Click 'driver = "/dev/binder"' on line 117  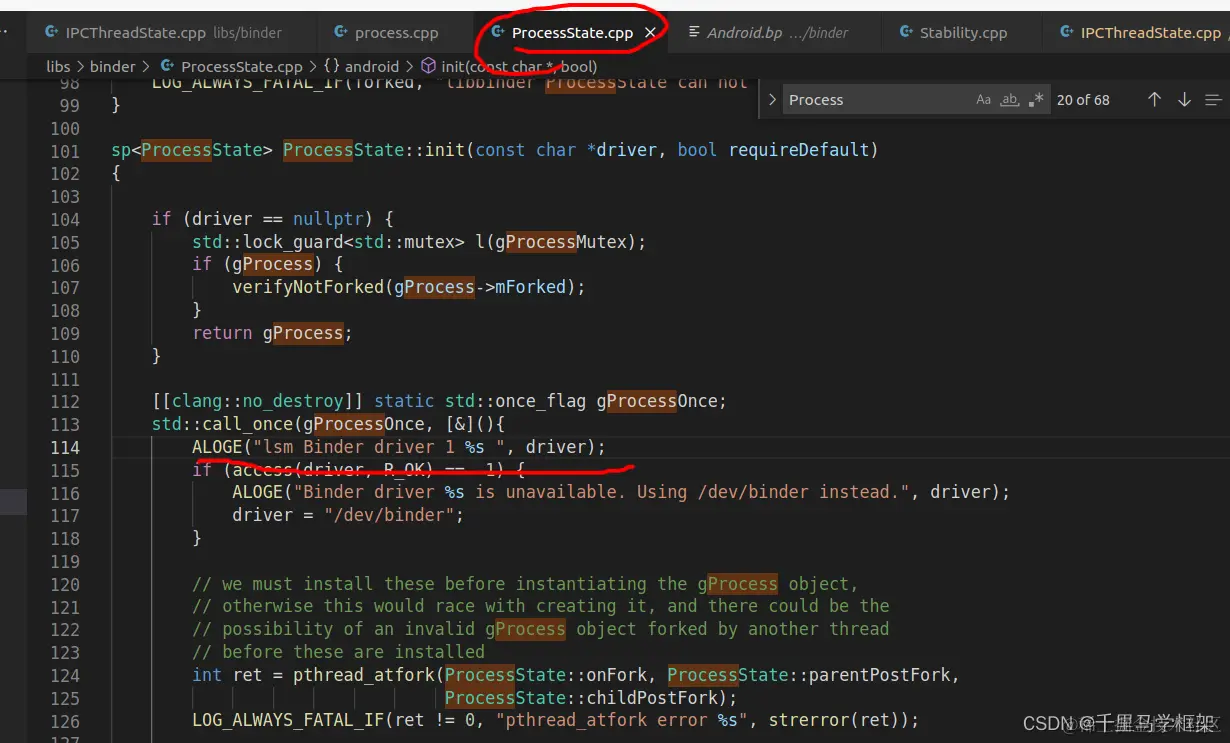(x=348, y=515)
